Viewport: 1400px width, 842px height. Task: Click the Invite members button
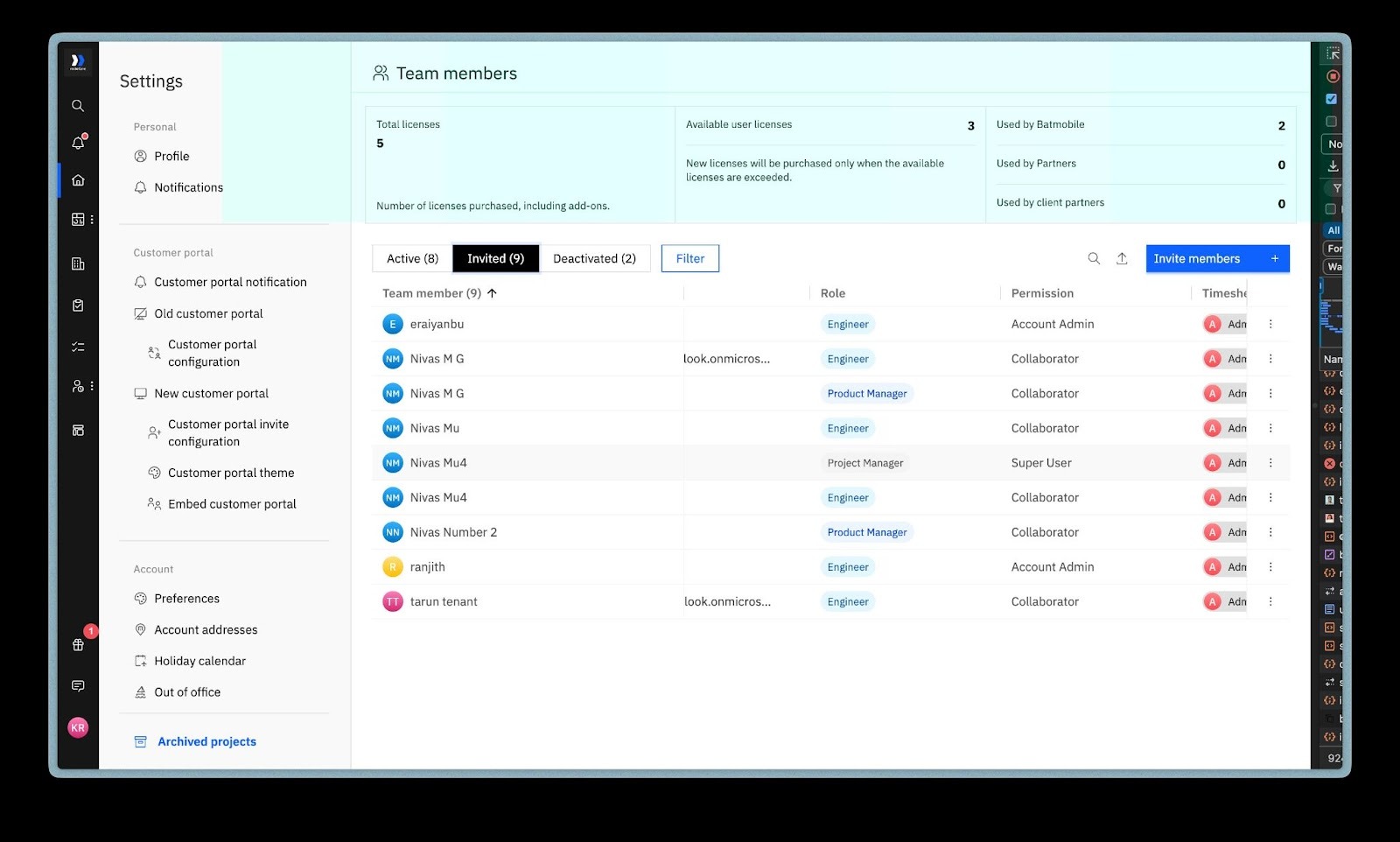1217,258
